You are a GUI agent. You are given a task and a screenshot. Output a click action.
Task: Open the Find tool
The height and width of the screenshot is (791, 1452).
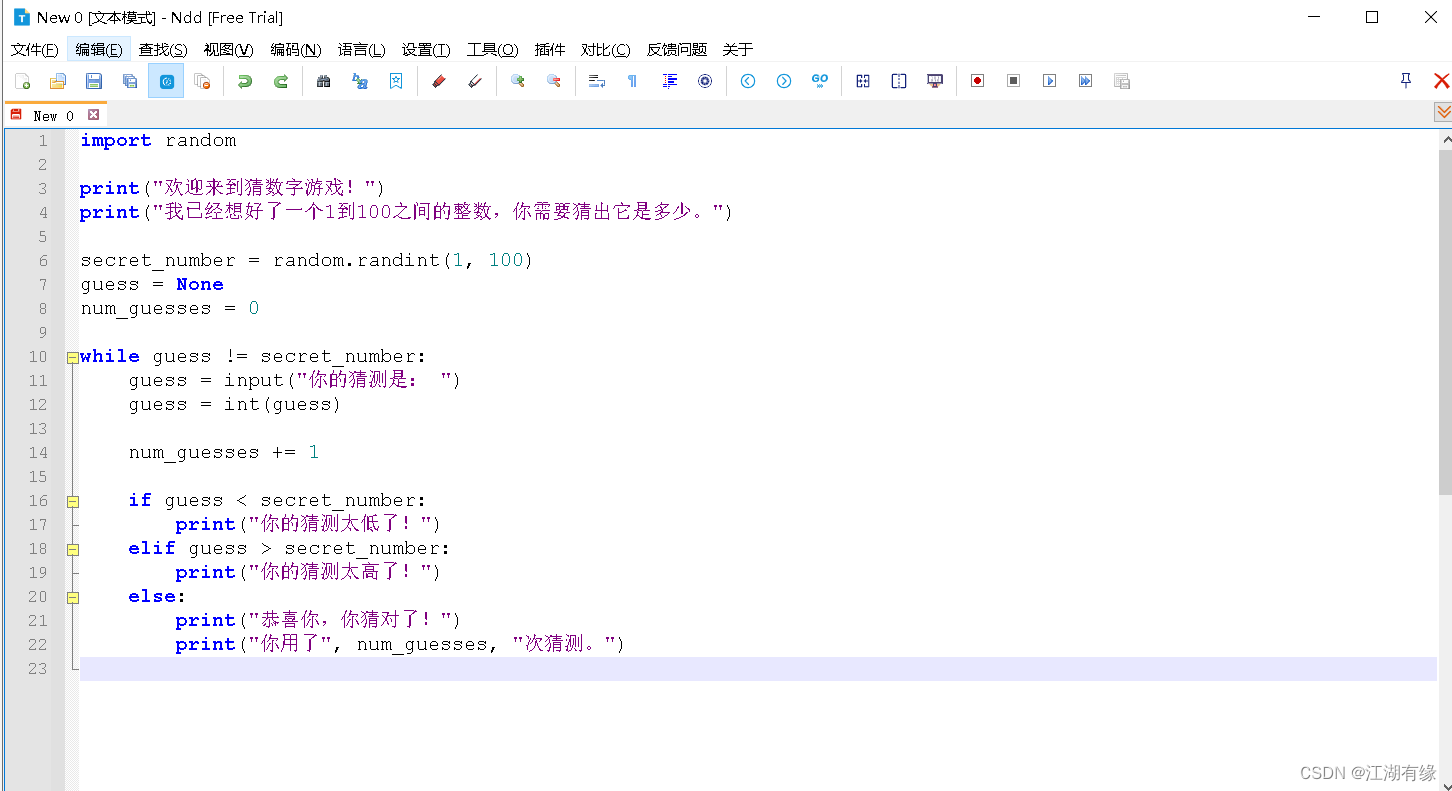click(x=323, y=81)
